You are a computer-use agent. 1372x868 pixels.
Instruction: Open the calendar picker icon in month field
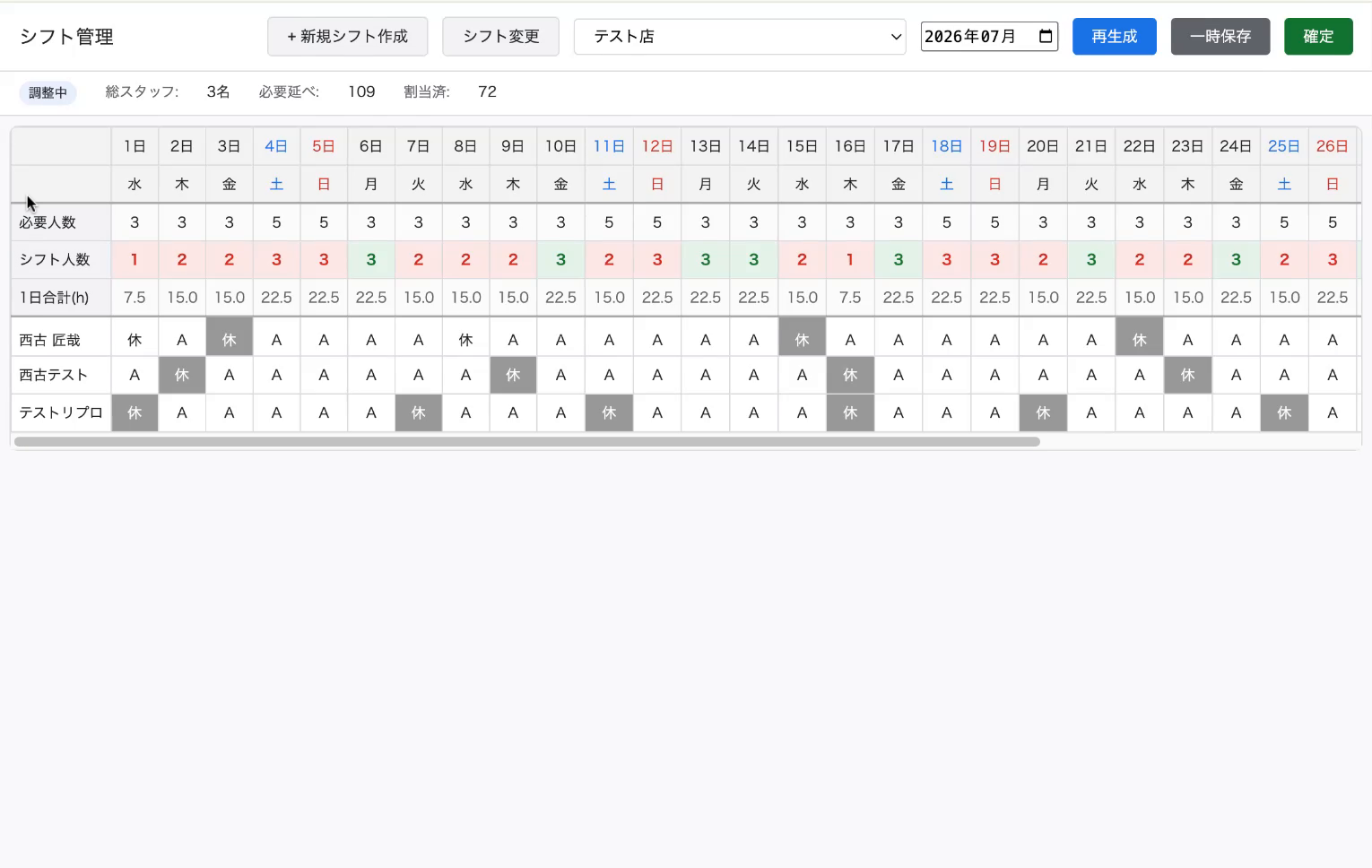click(1046, 37)
